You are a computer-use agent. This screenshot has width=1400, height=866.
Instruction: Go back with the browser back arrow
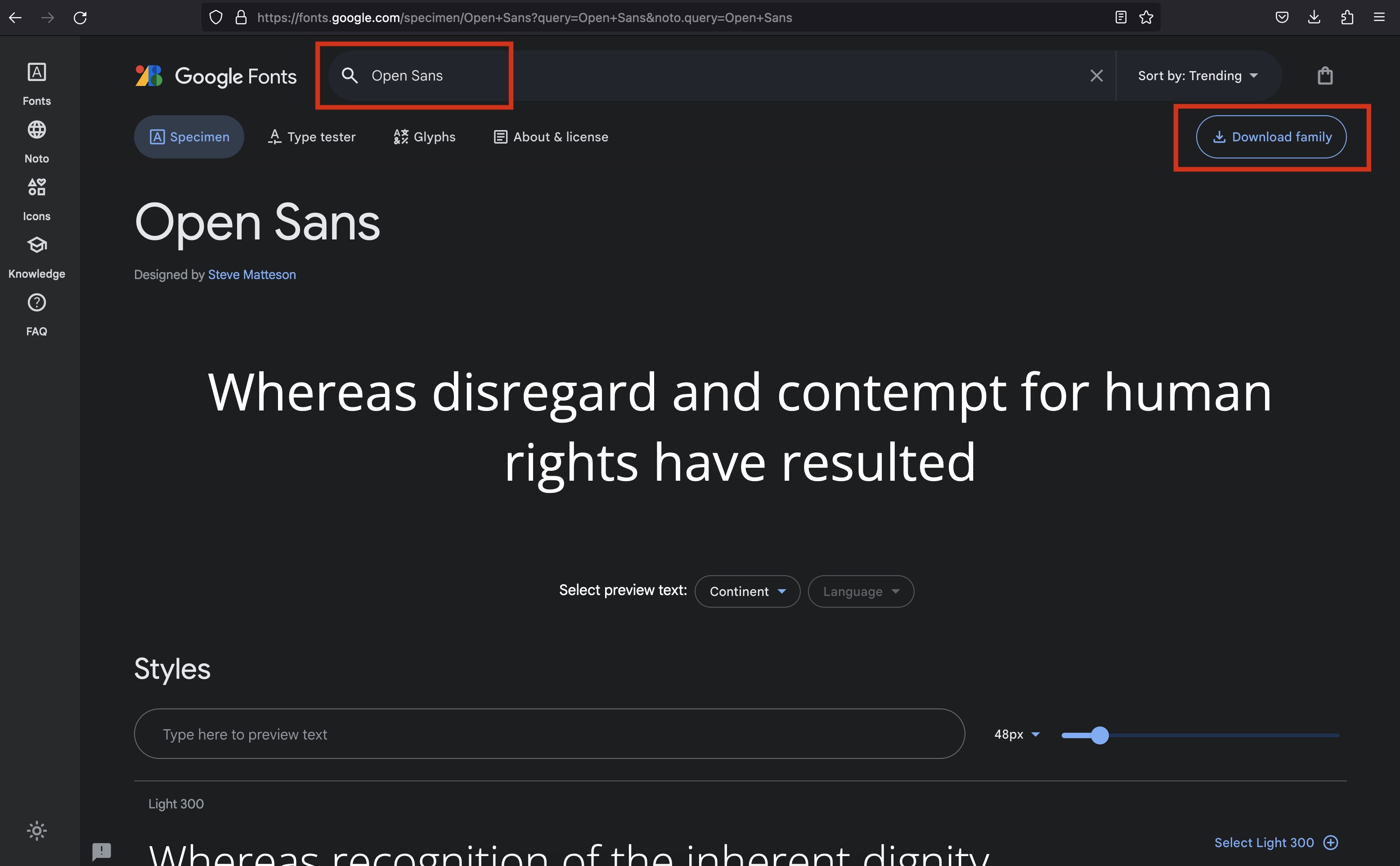(x=15, y=18)
